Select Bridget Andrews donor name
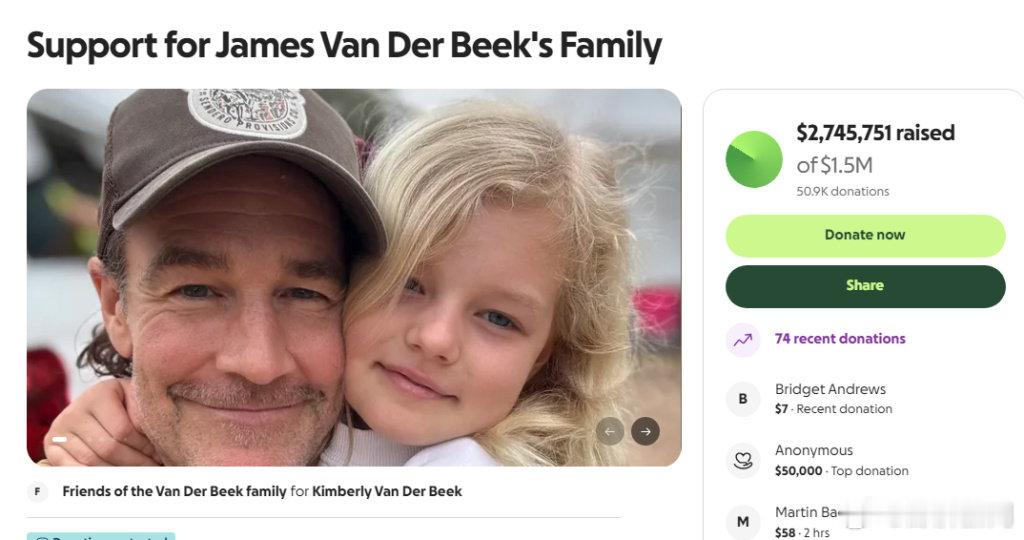The height and width of the screenshot is (540, 1024). point(830,389)
